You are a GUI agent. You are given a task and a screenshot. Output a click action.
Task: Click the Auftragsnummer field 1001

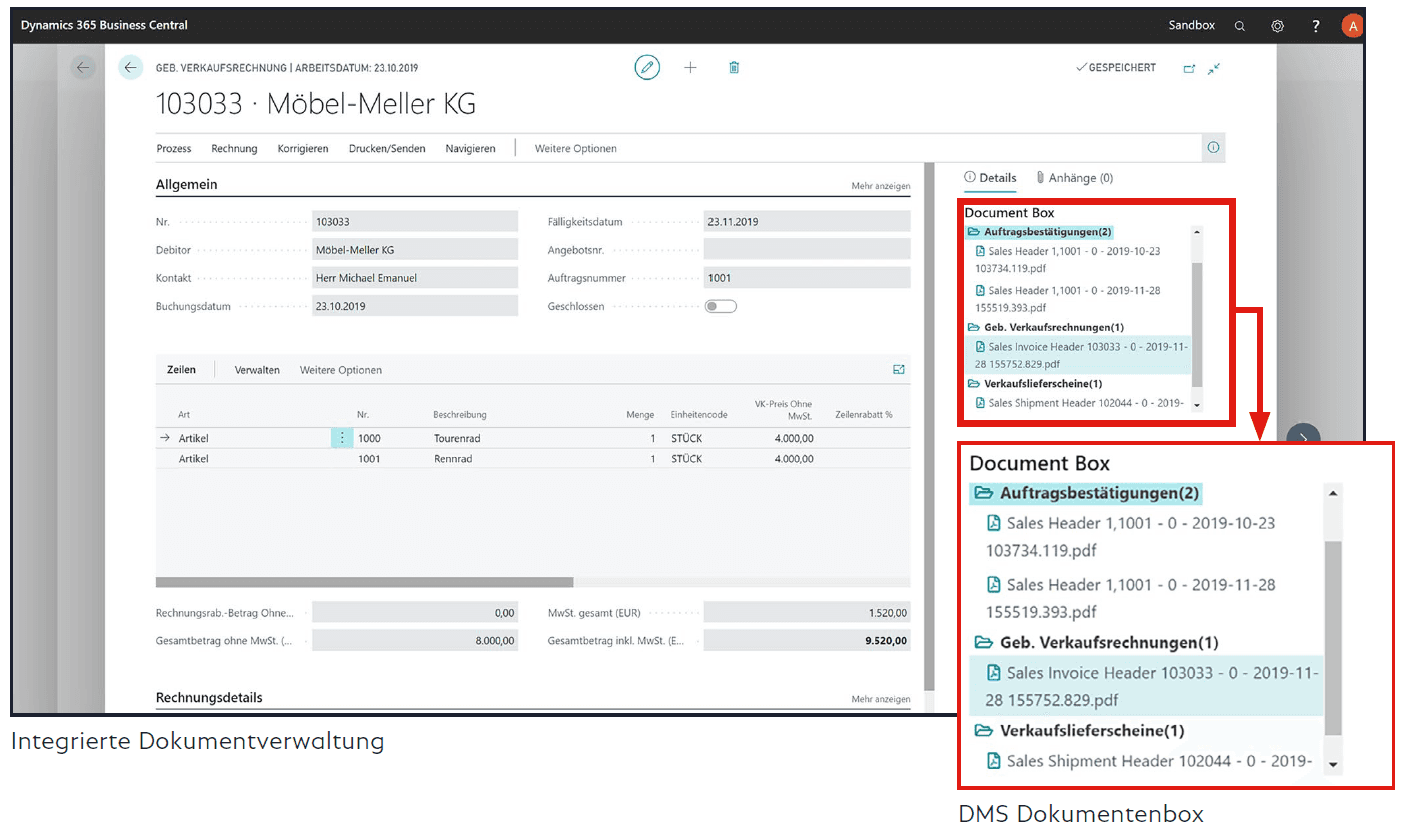pyautogui.click(x=807, y=278)
